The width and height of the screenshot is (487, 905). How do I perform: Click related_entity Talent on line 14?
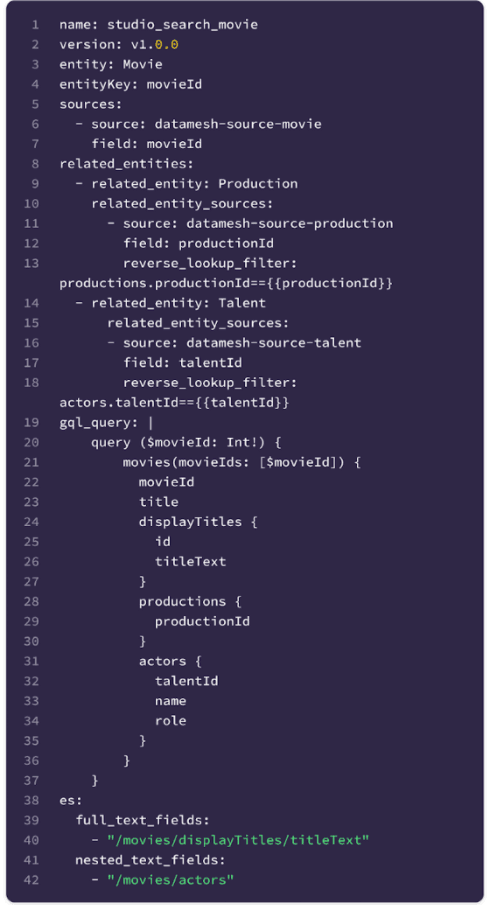click(x=170, y=303)
